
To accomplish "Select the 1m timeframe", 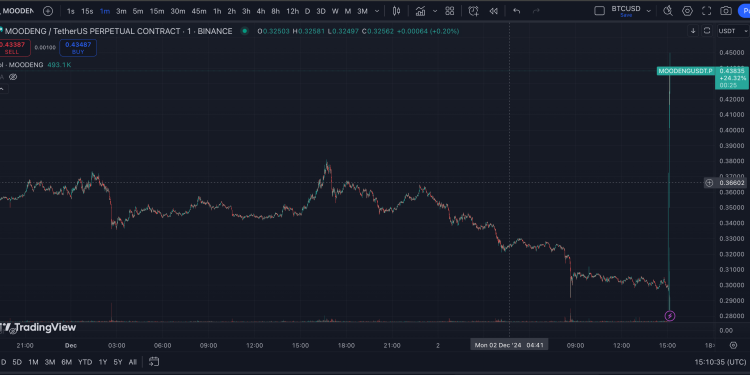I will tap(105, 11).
